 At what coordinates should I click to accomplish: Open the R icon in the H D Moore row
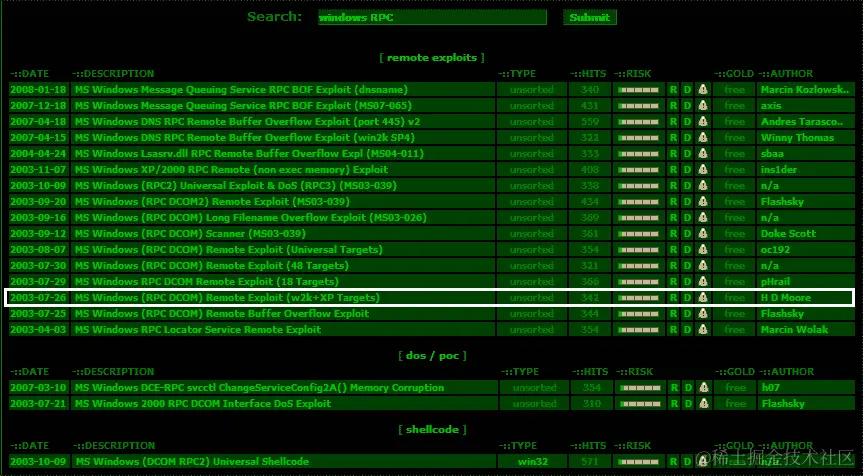673,298
